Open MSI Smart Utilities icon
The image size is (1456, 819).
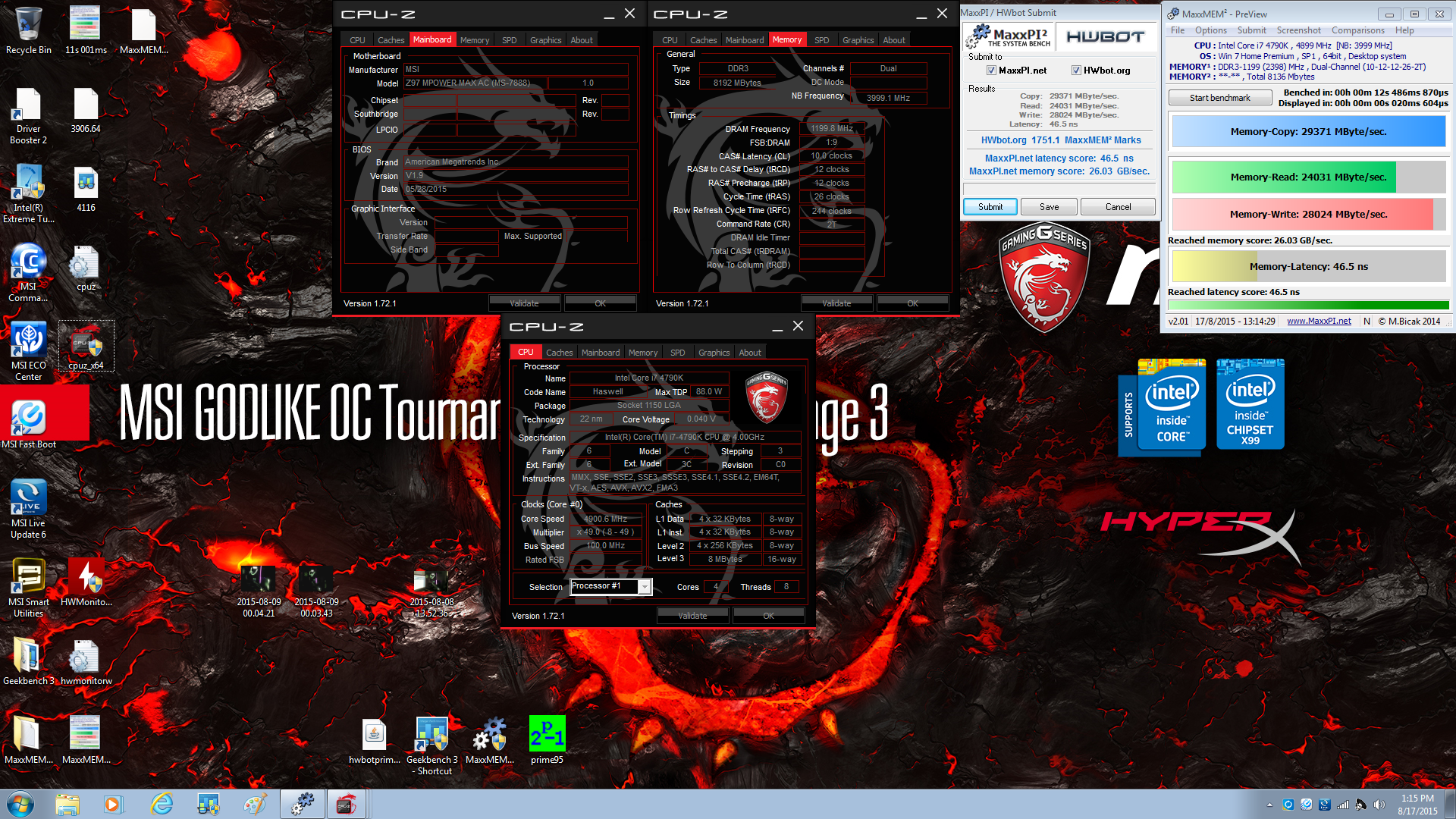coord(28,588)
